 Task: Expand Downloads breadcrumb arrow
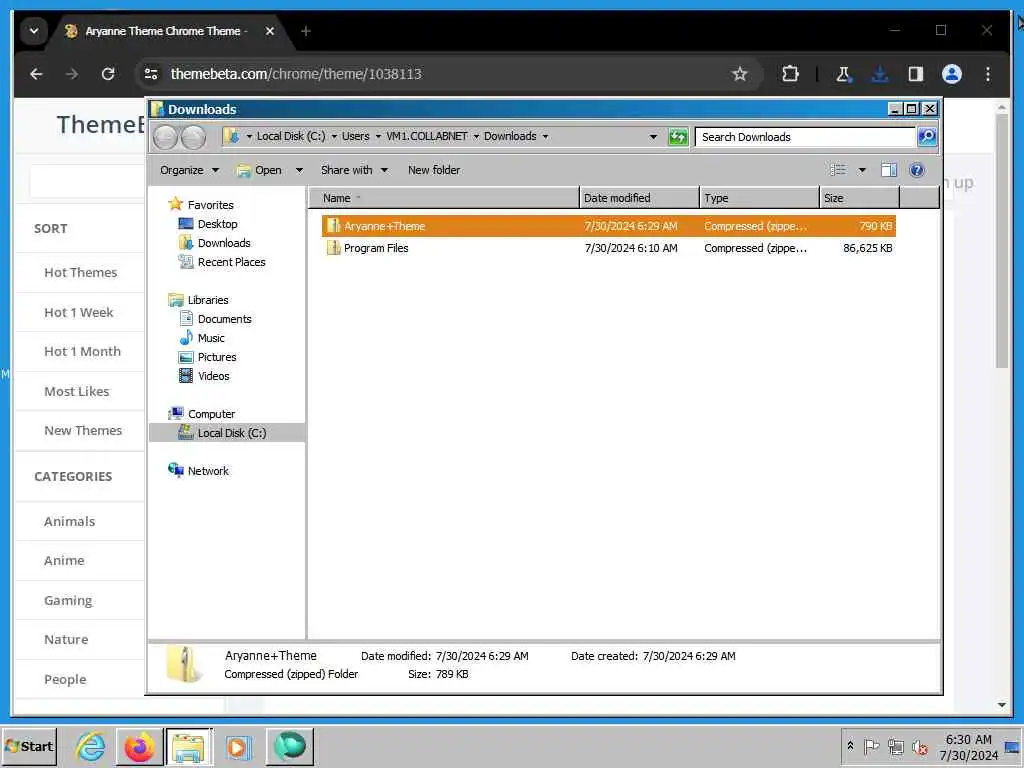545,136
